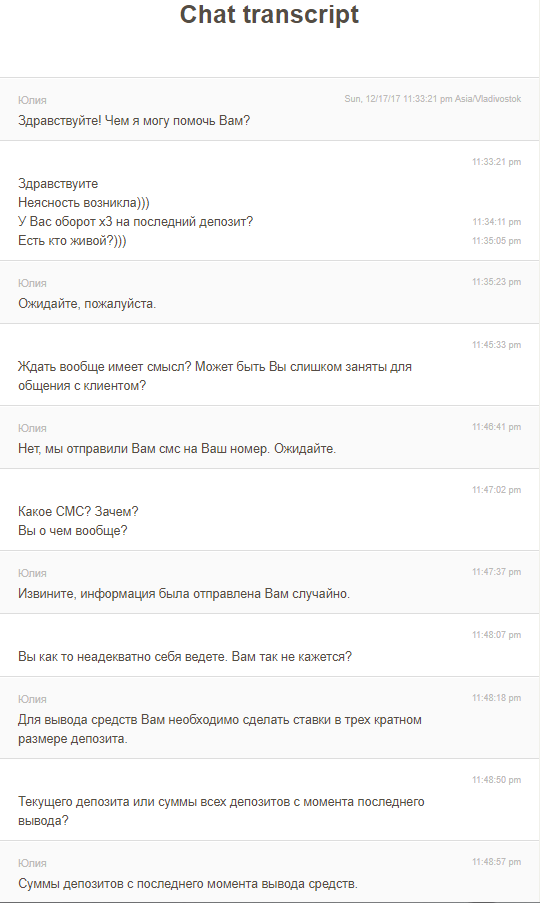
Task: Click the first message timestamp with Asia/Vladivostok
Action: 432,99
